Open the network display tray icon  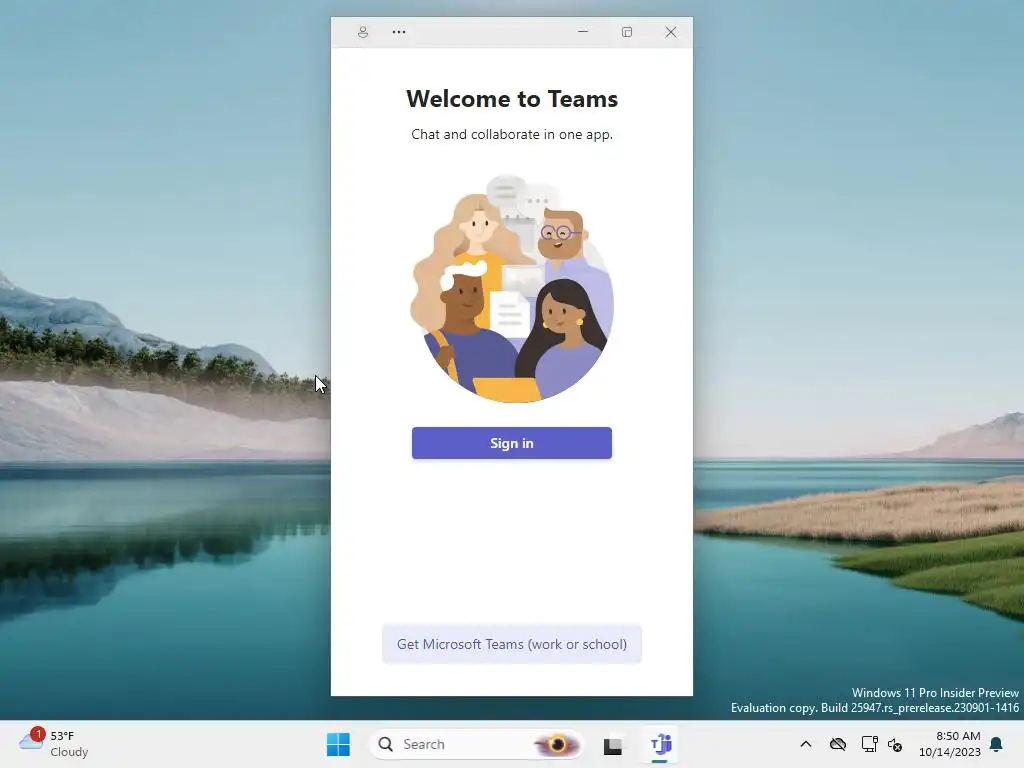[x=869, y=744]
